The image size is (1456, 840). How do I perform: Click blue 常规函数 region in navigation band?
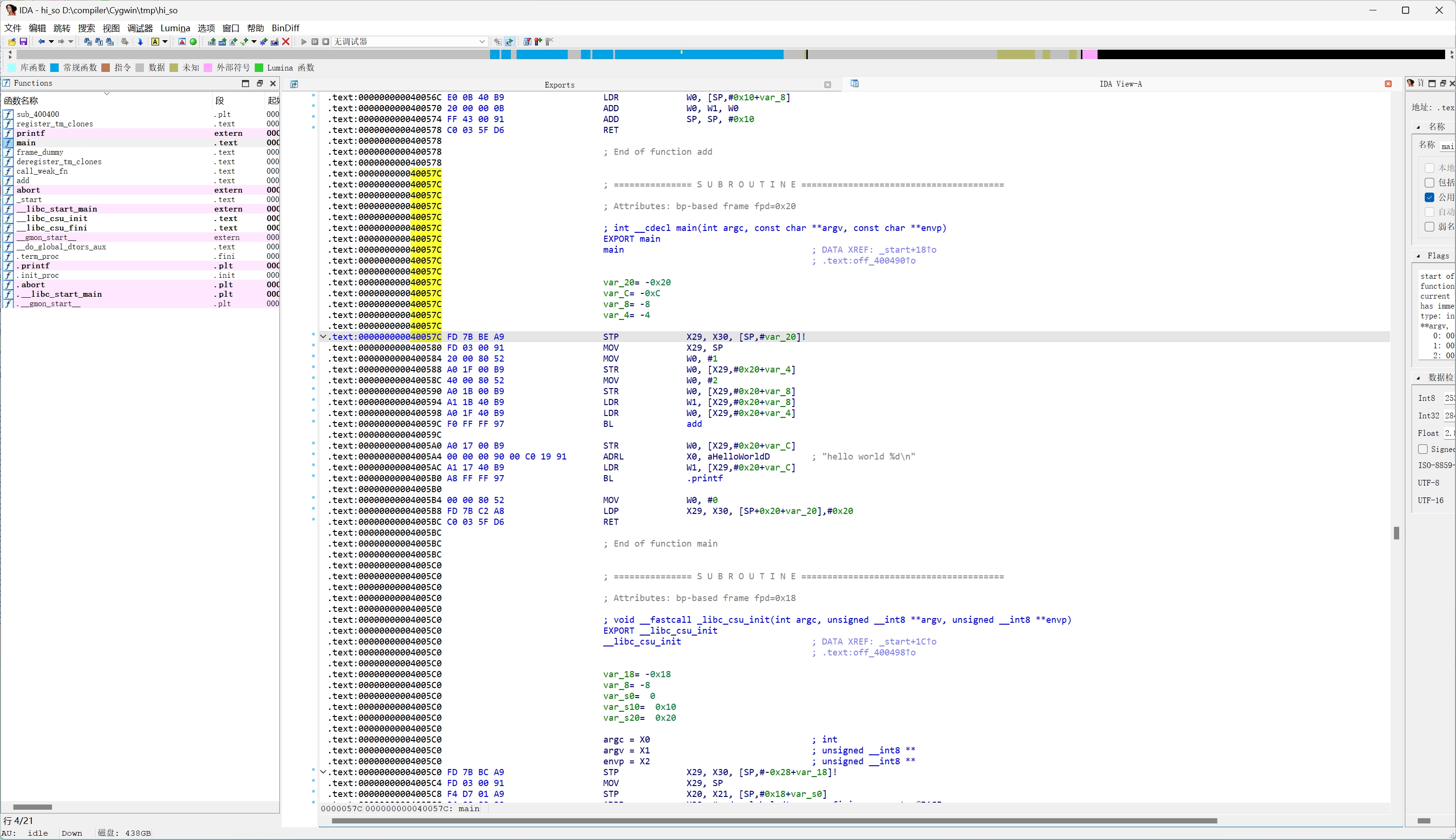pyautogui.click(x=698, y=54)
